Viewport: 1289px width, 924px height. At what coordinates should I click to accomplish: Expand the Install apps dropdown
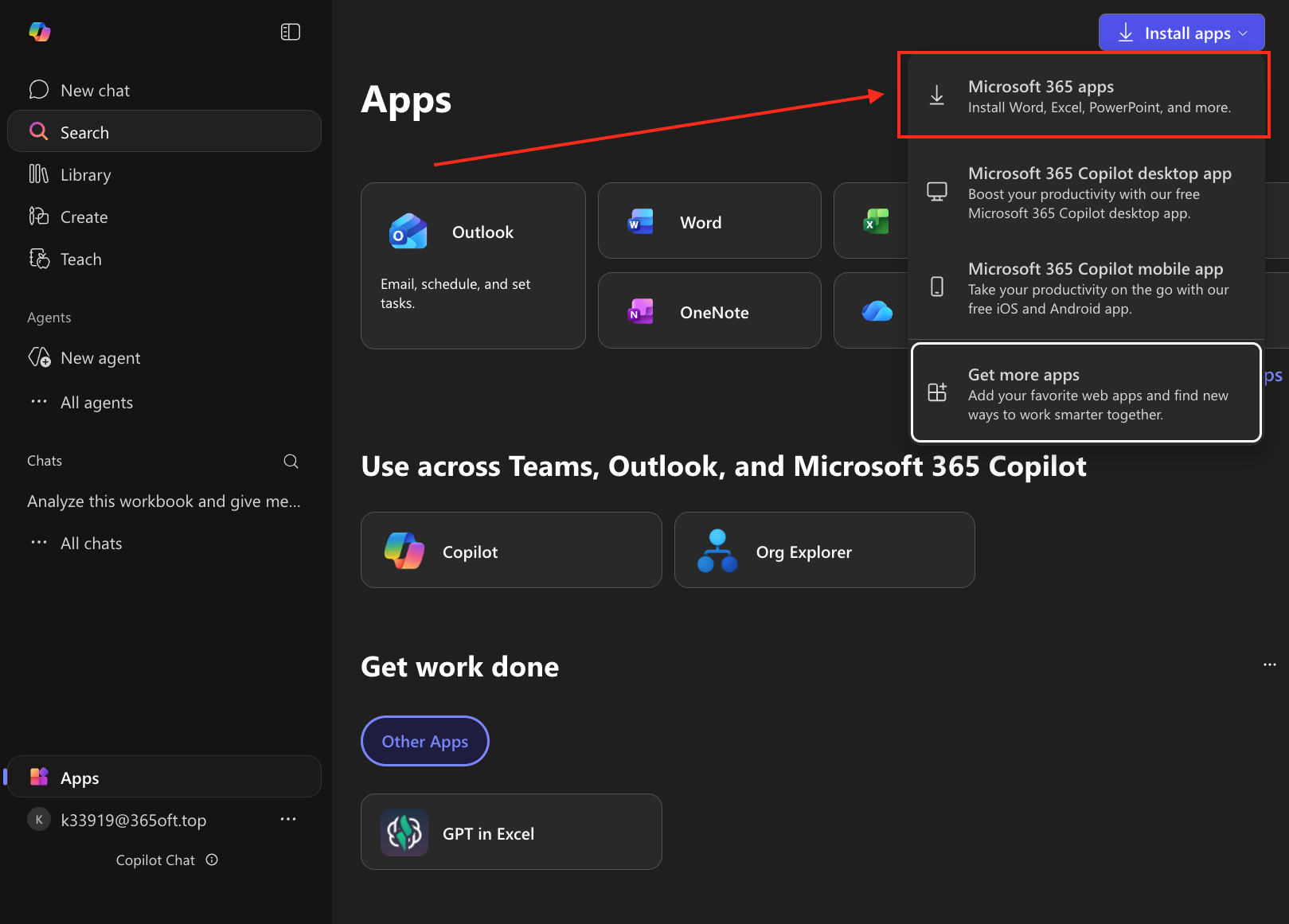[x=1181, y=33]
